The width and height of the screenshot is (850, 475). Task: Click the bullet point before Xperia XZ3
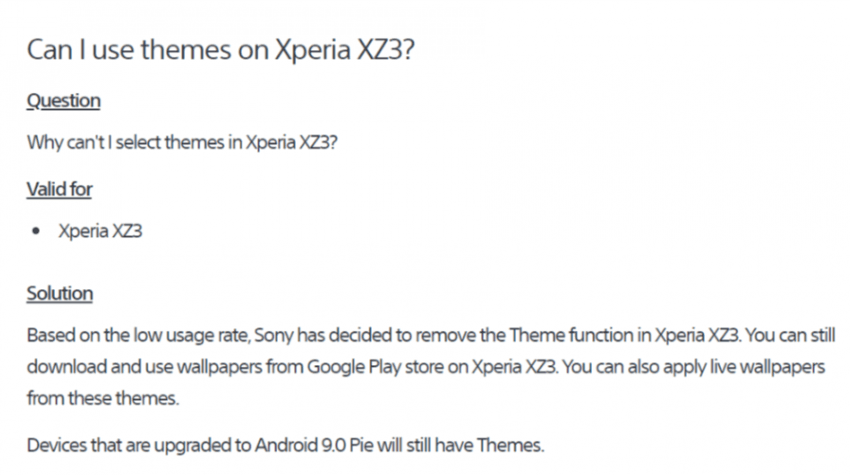36,232
